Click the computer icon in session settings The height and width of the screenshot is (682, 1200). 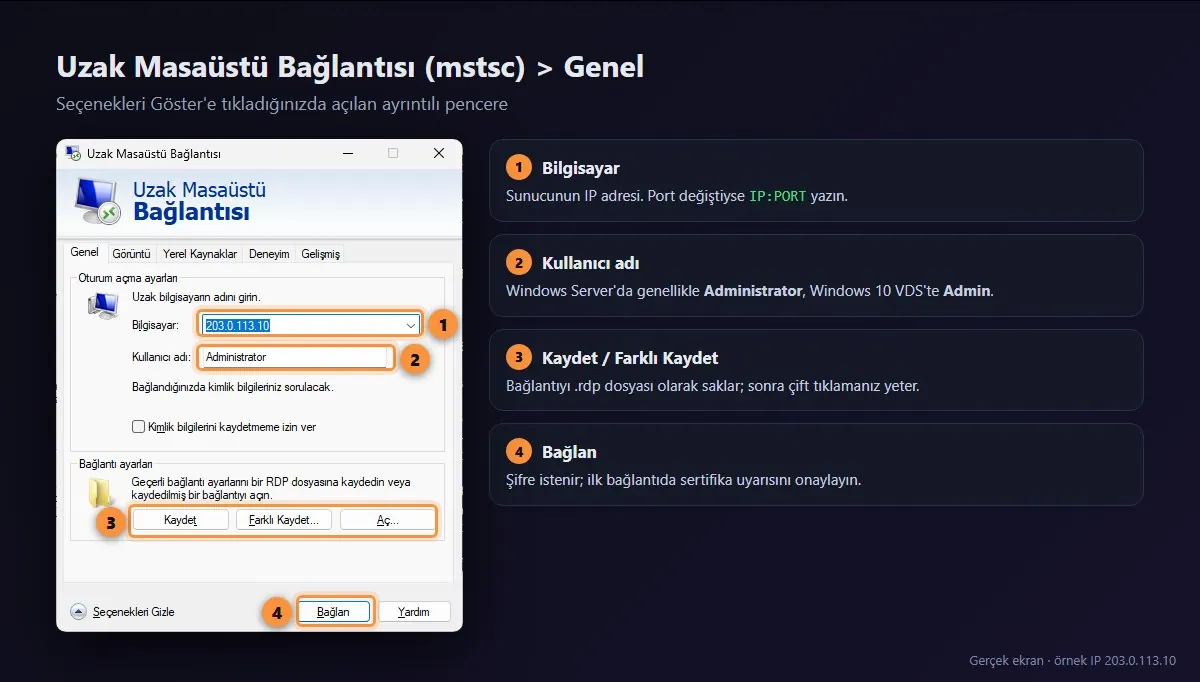point(103,308)
